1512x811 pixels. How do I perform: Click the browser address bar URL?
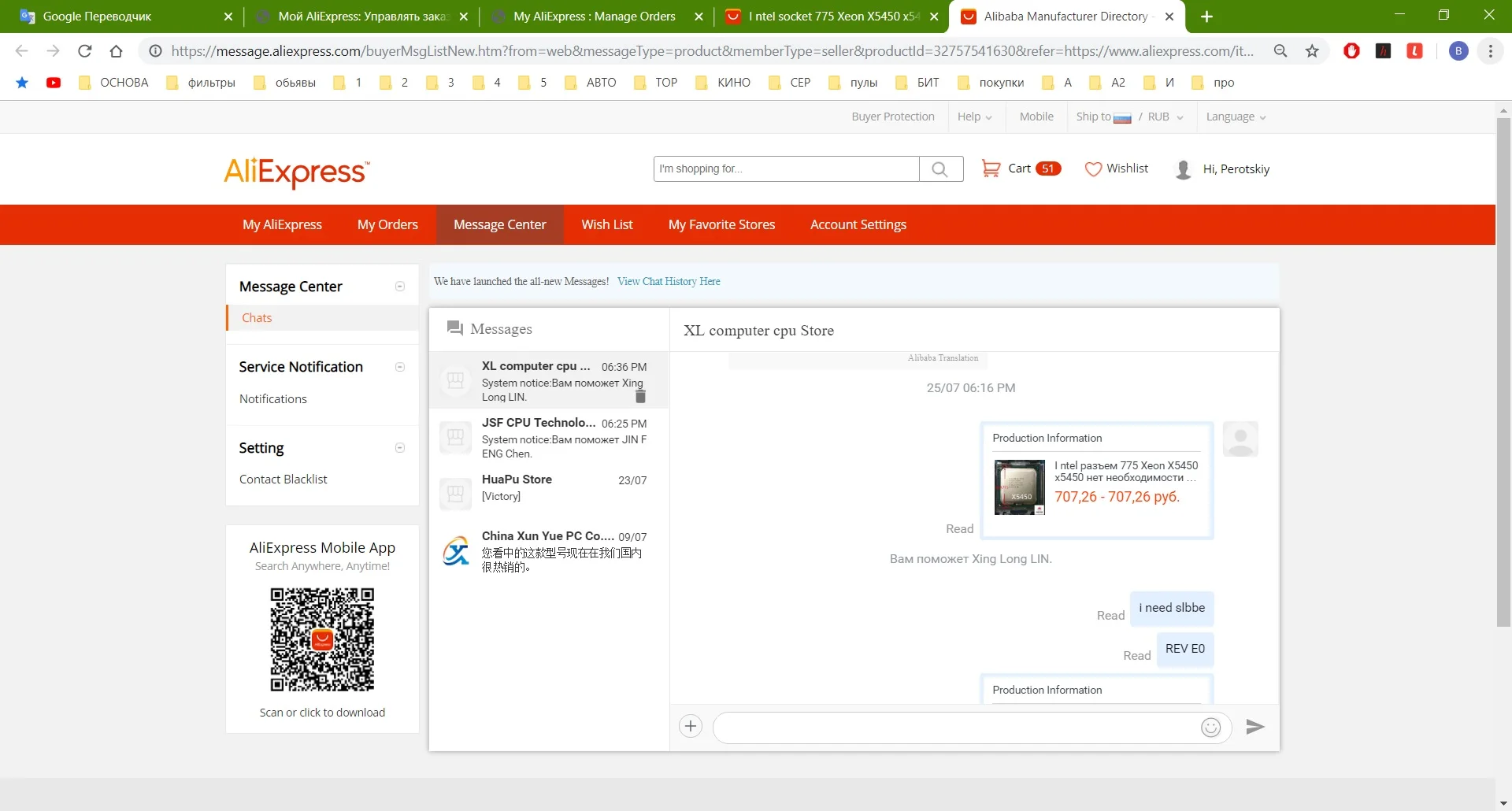pyautogui.click(x=712, y=51)
